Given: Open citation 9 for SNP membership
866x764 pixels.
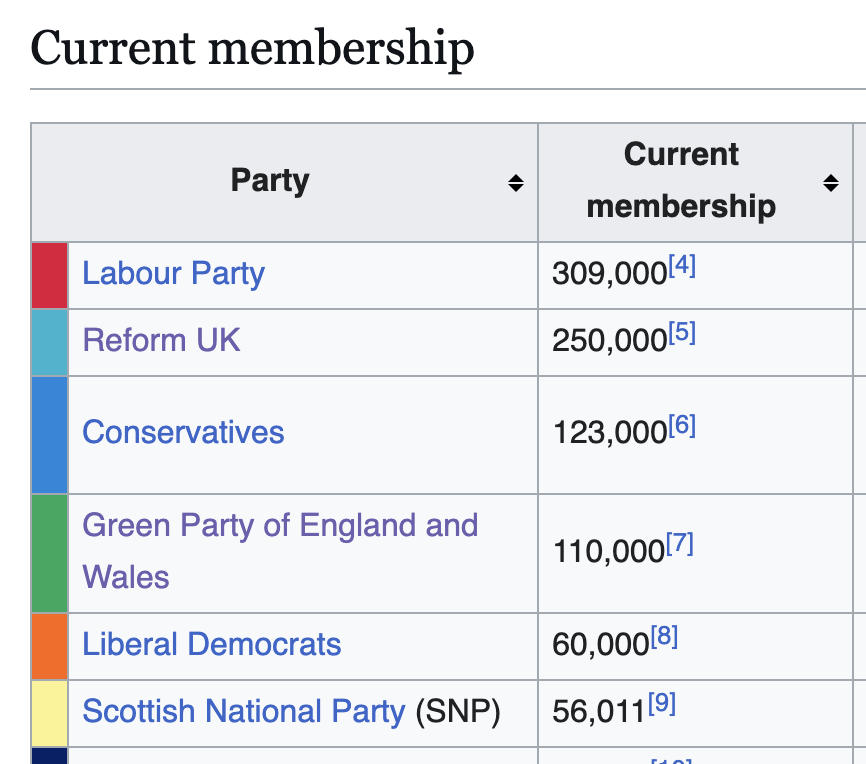Looking at the screenshot, I should (x=662, y=704).
